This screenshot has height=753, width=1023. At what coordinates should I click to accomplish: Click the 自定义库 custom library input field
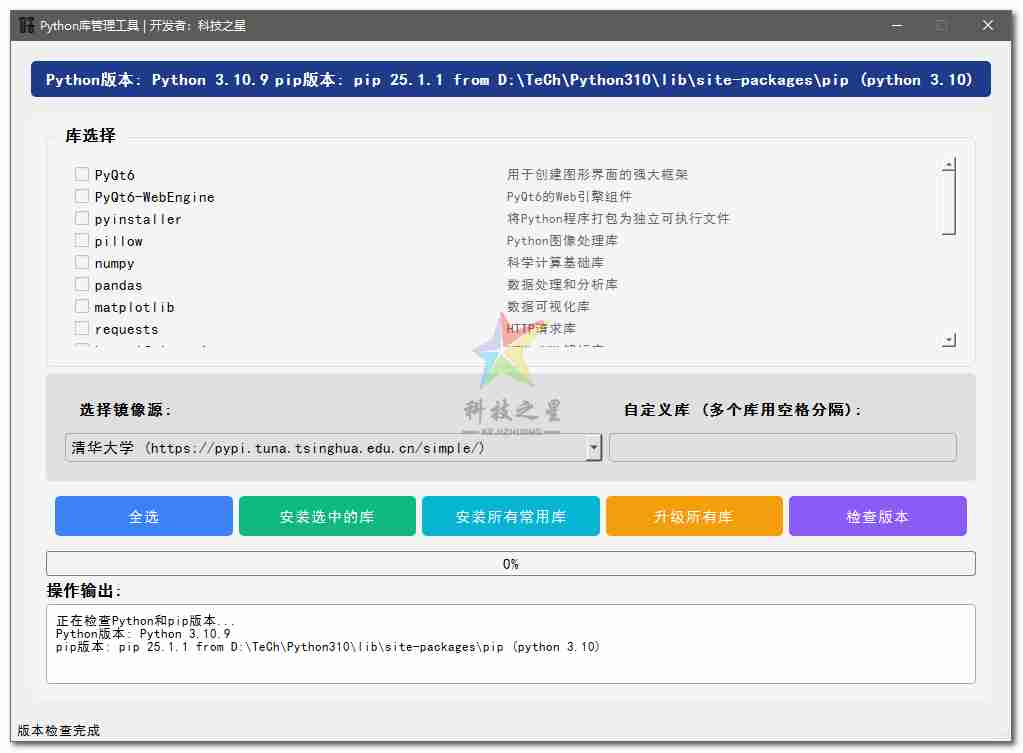click(x=782, y=448)
